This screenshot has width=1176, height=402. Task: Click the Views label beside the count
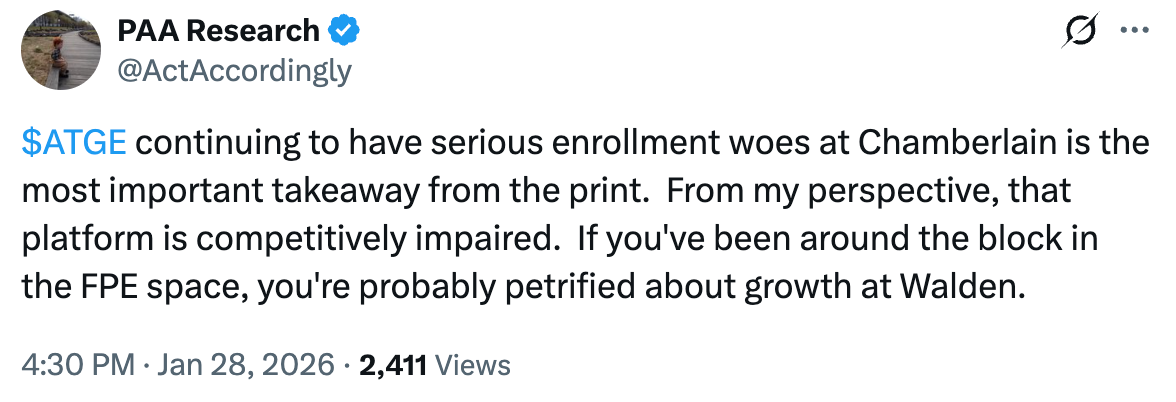click(x=474, y=365)
